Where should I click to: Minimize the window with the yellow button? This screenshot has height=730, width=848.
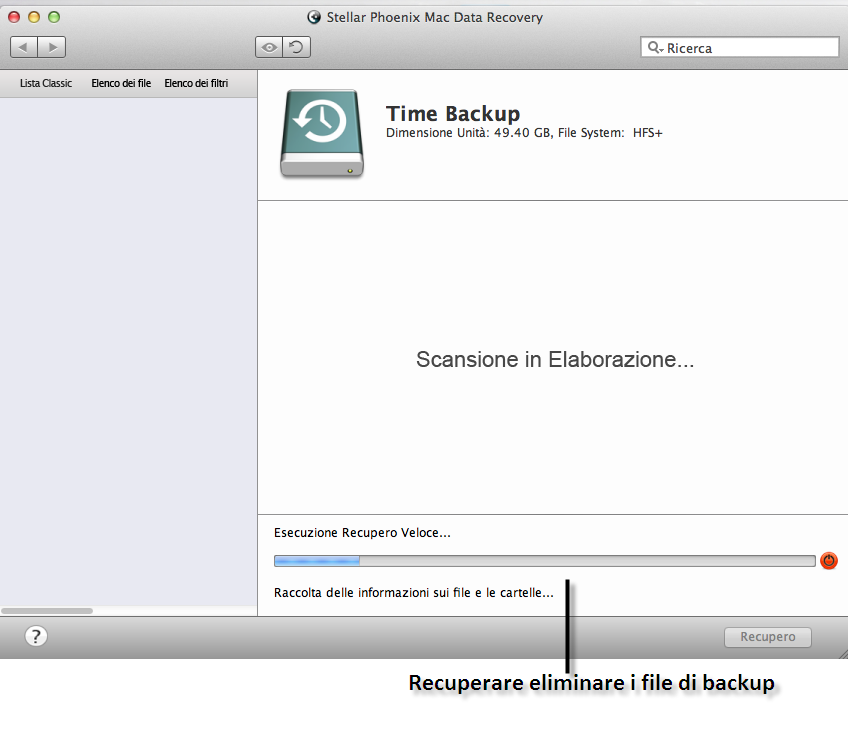tap(34, 17)
